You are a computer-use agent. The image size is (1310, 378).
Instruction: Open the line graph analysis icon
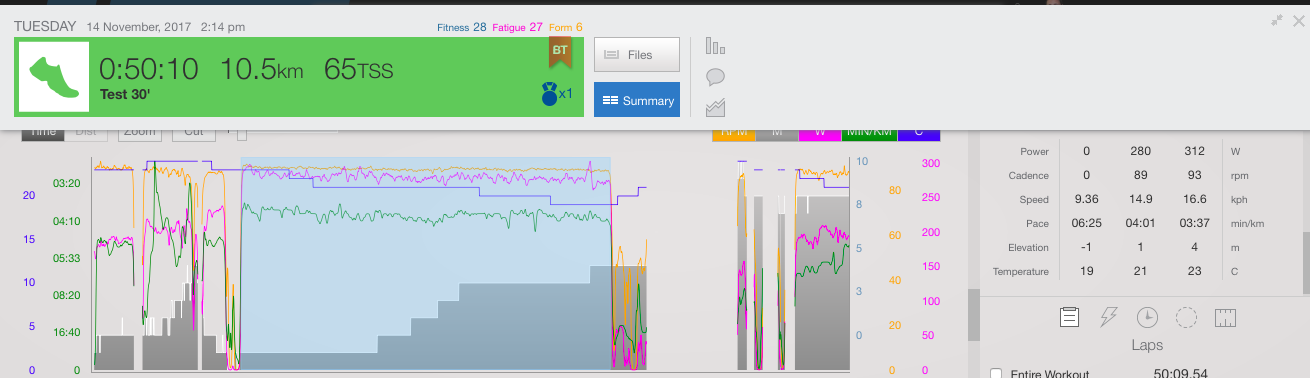point(715,107)
